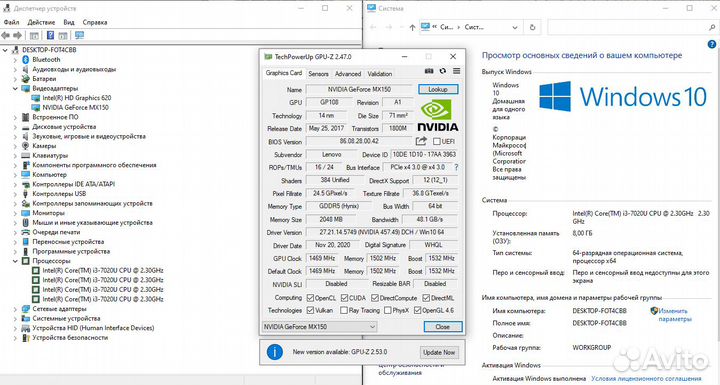Select the NVIDIA GeForce MX150 adapter in tree
The height and width of the screenshot is (385, 720).
pos(75,108)
